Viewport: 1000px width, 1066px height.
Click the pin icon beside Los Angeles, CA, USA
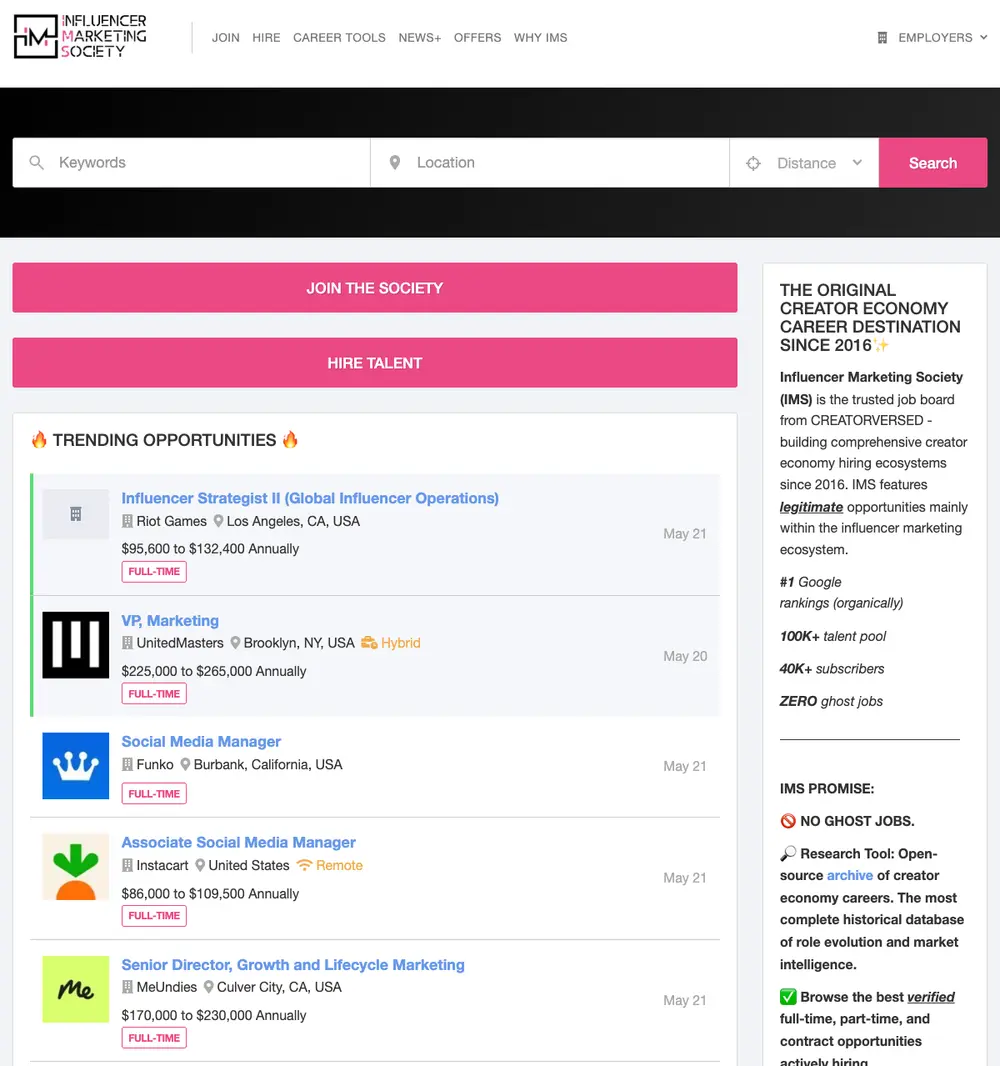(218, 521)
